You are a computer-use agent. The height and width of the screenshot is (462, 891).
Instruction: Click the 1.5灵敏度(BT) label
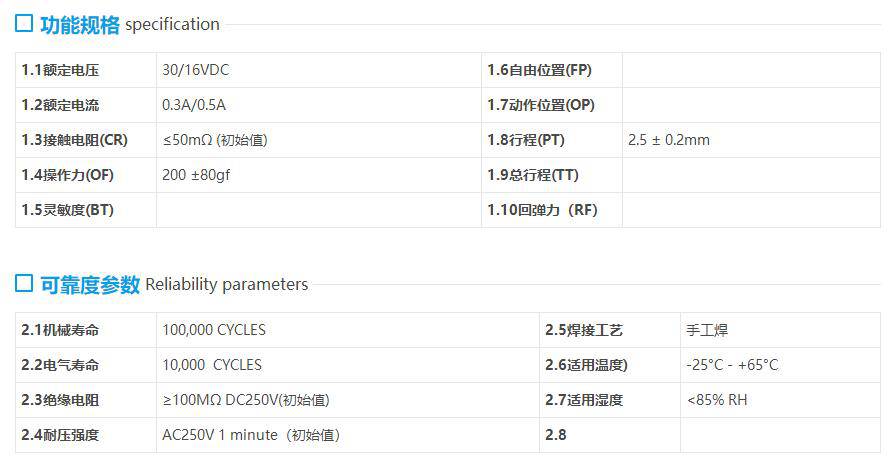click(68, 210)
